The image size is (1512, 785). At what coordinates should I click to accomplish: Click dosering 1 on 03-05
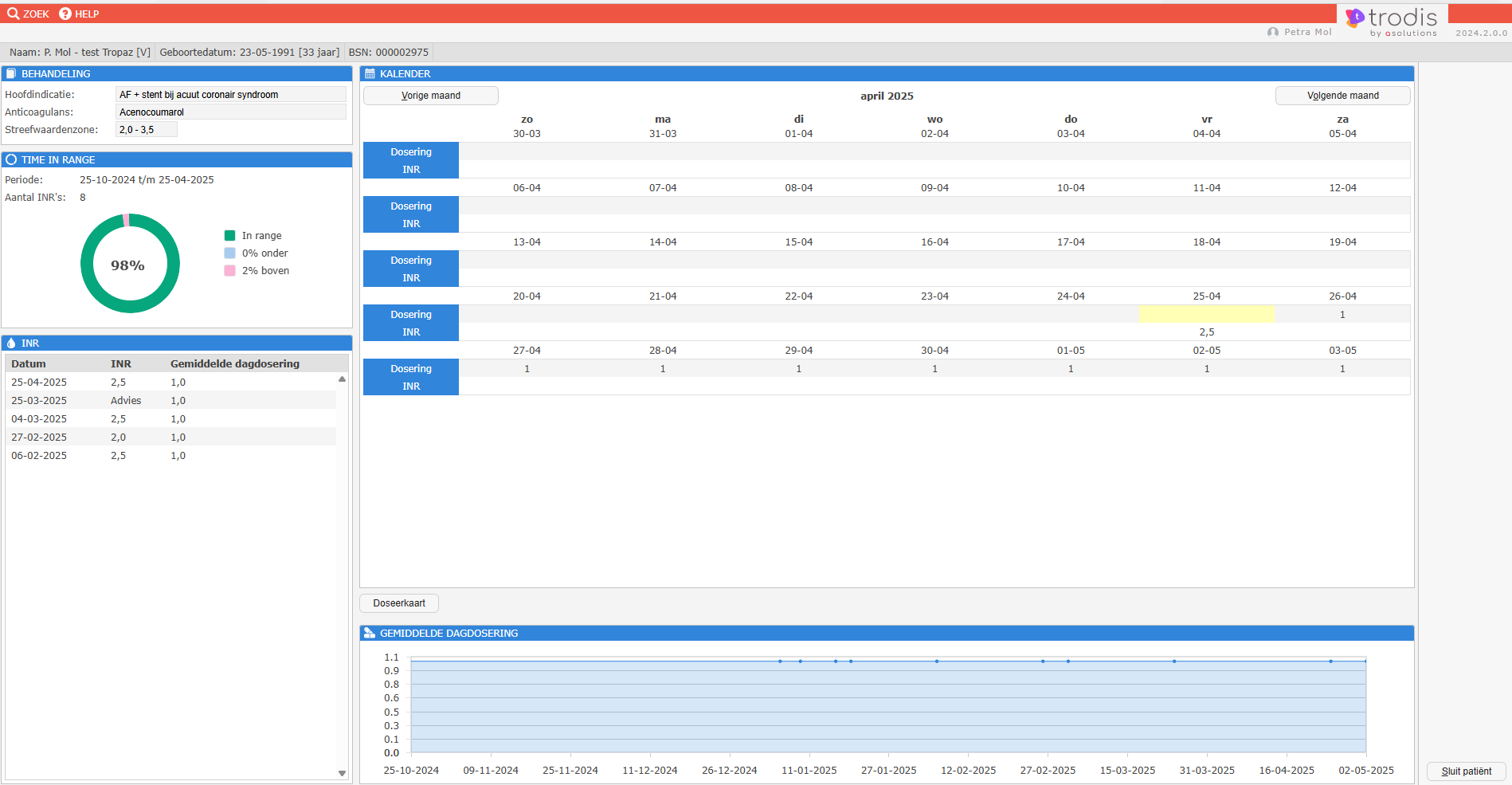[x=1342, y=368]
